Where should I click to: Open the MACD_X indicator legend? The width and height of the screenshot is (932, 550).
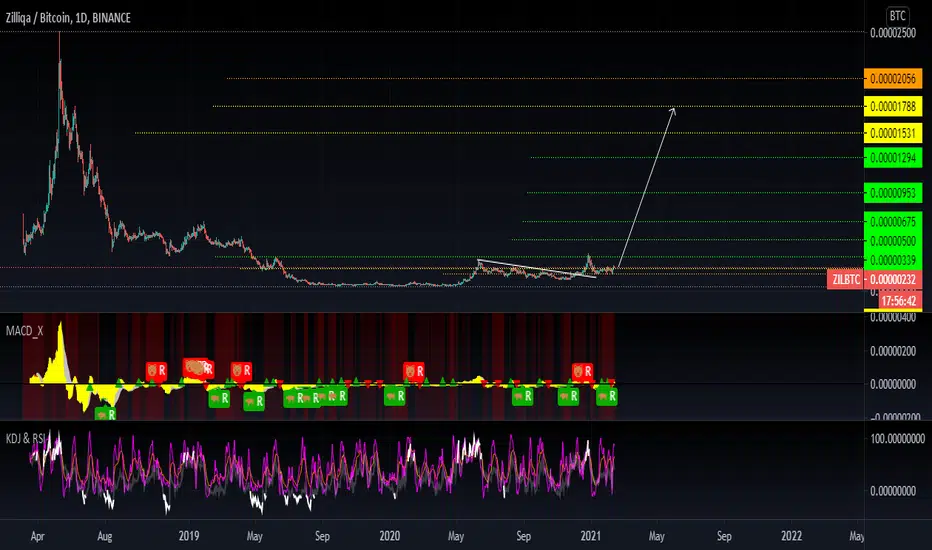[24, 331]
